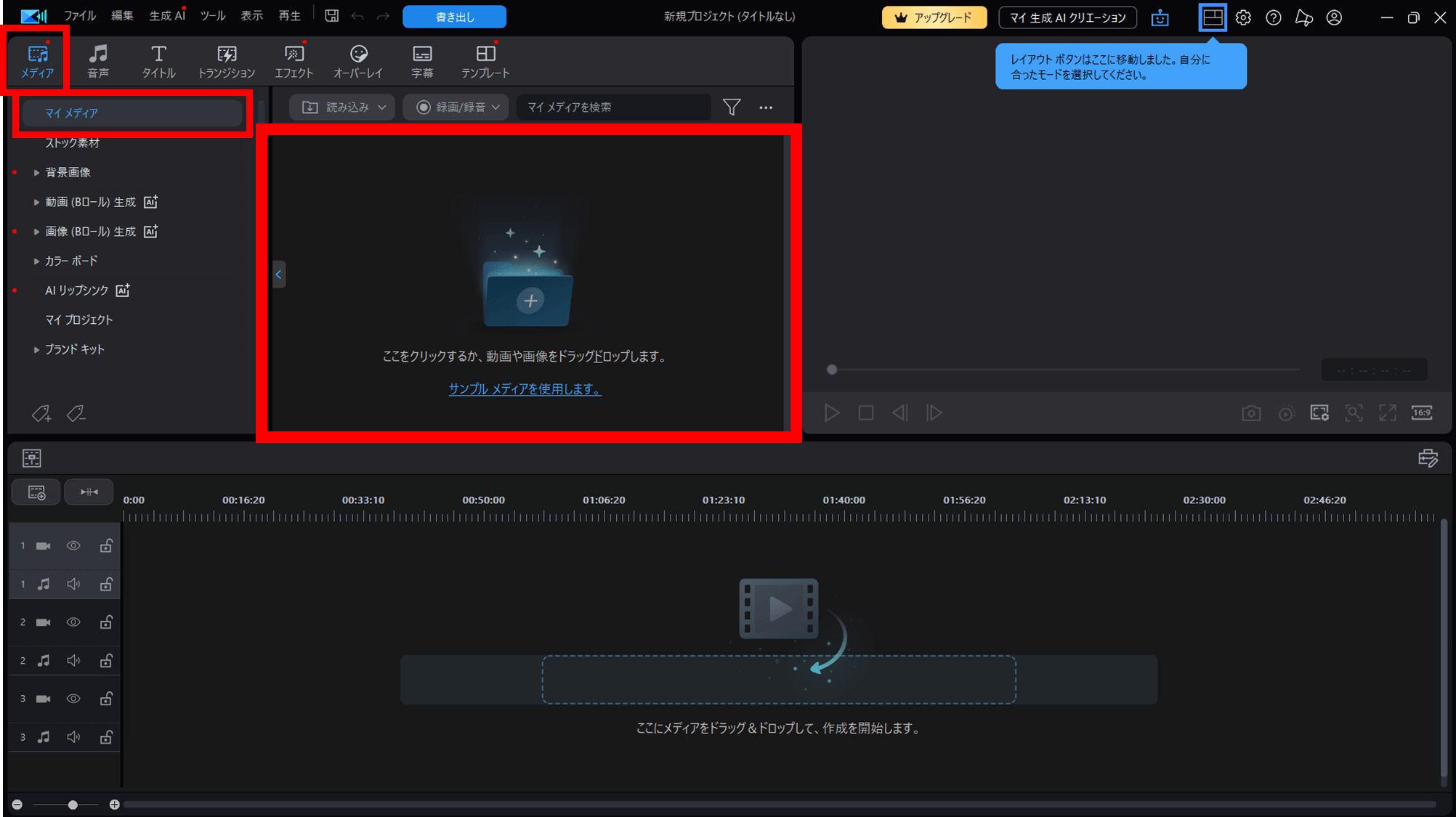Viewport: 1456px width, 817px height.
Task: Click the サンプル メディアを使用します link
Action: (525, 389)
